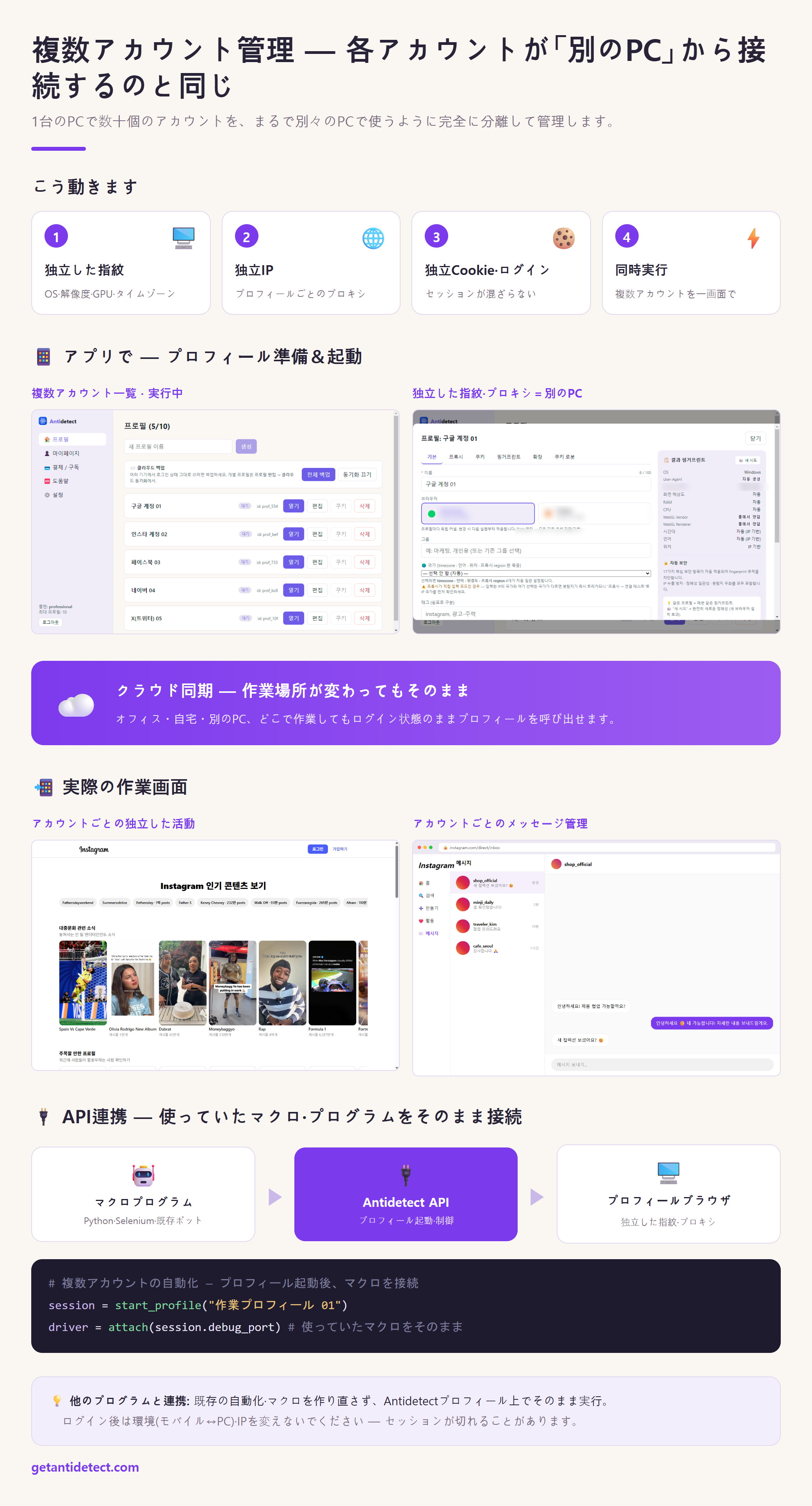The width and height of the screenshot is (812, 1506).
Task: Open the traveler_kim conversation
Action: (497, 926)
